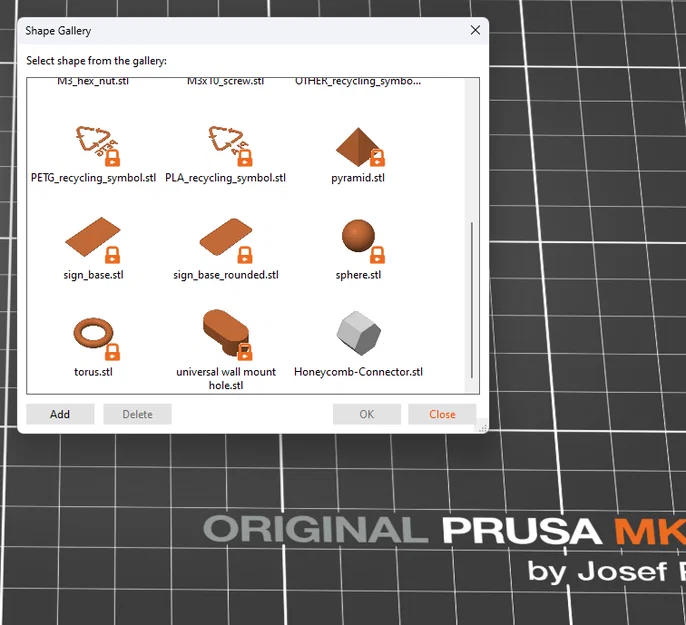Click the sign_base_rounded.stl label
This screenshot has width=686, height=625.
click(x=226, y=275)
